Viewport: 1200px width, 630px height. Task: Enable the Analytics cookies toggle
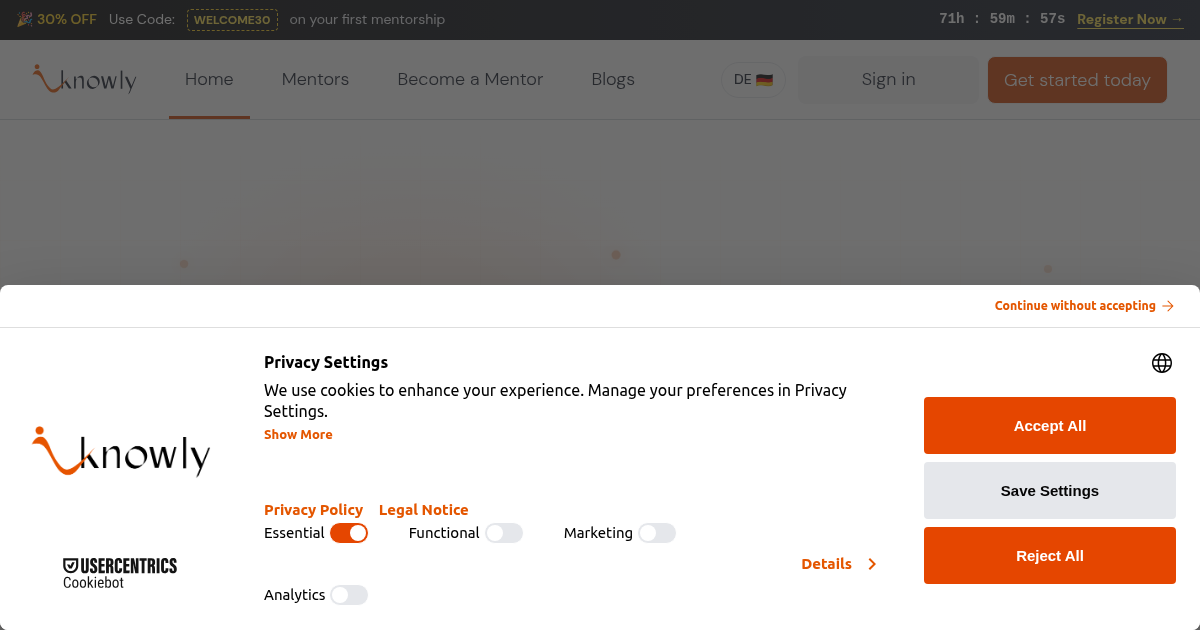(349, 595)
